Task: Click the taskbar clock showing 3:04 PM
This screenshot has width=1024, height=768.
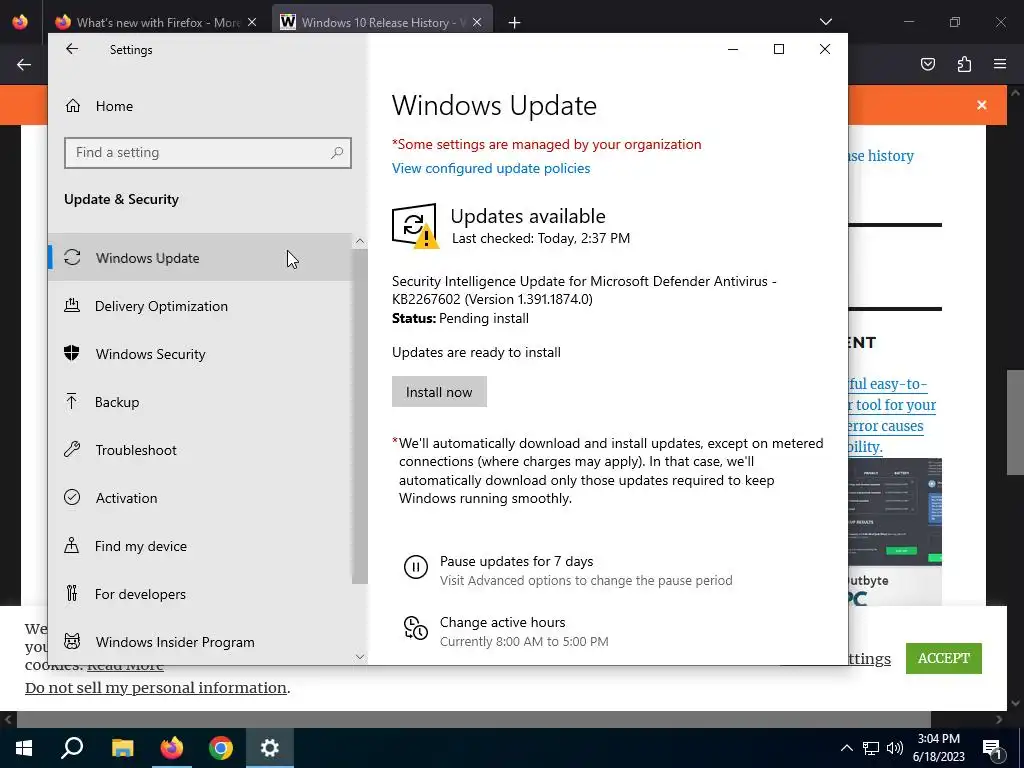Action: tap(938, 748)
